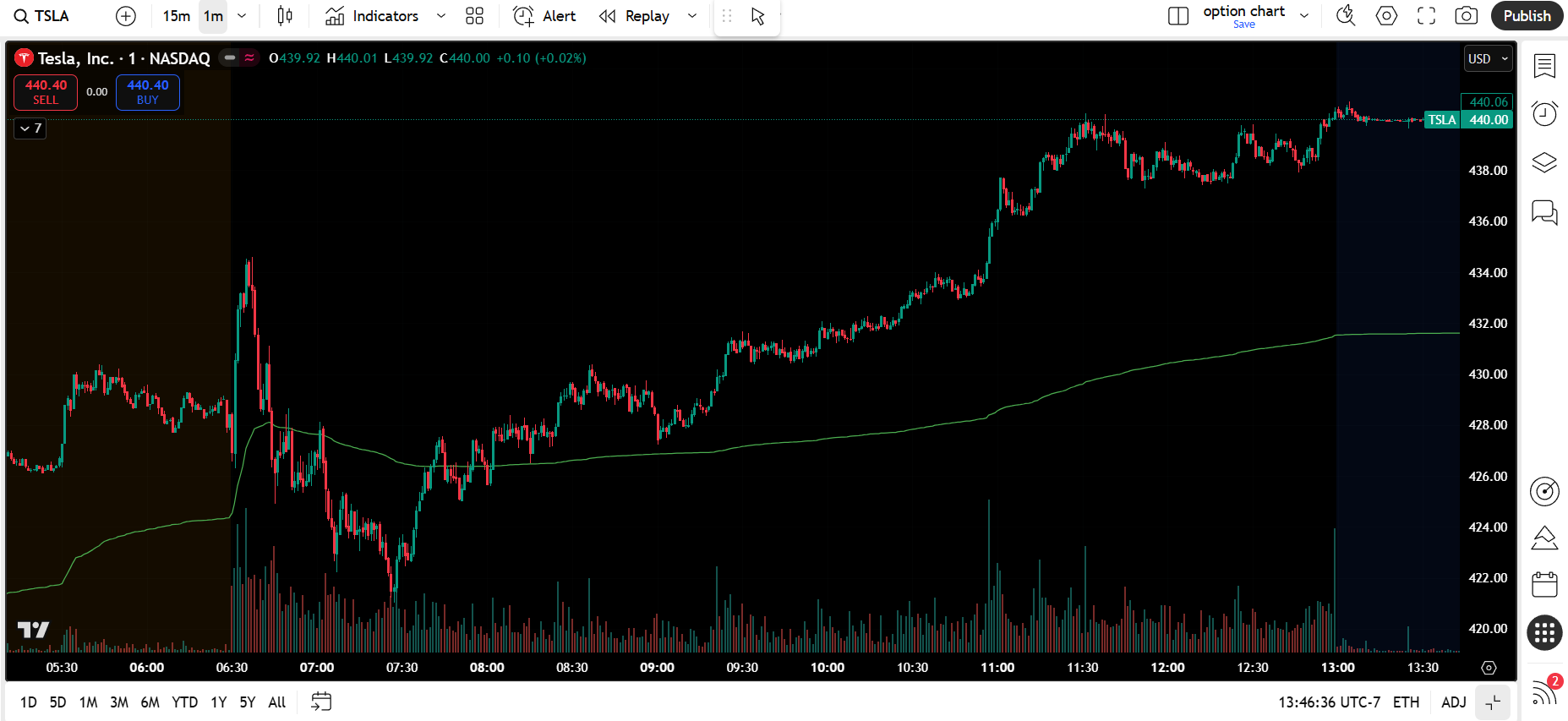Viewport: 1568px width, 721px height.
Task: Click the camera snapshot icon
Action: pos(1467,16)
